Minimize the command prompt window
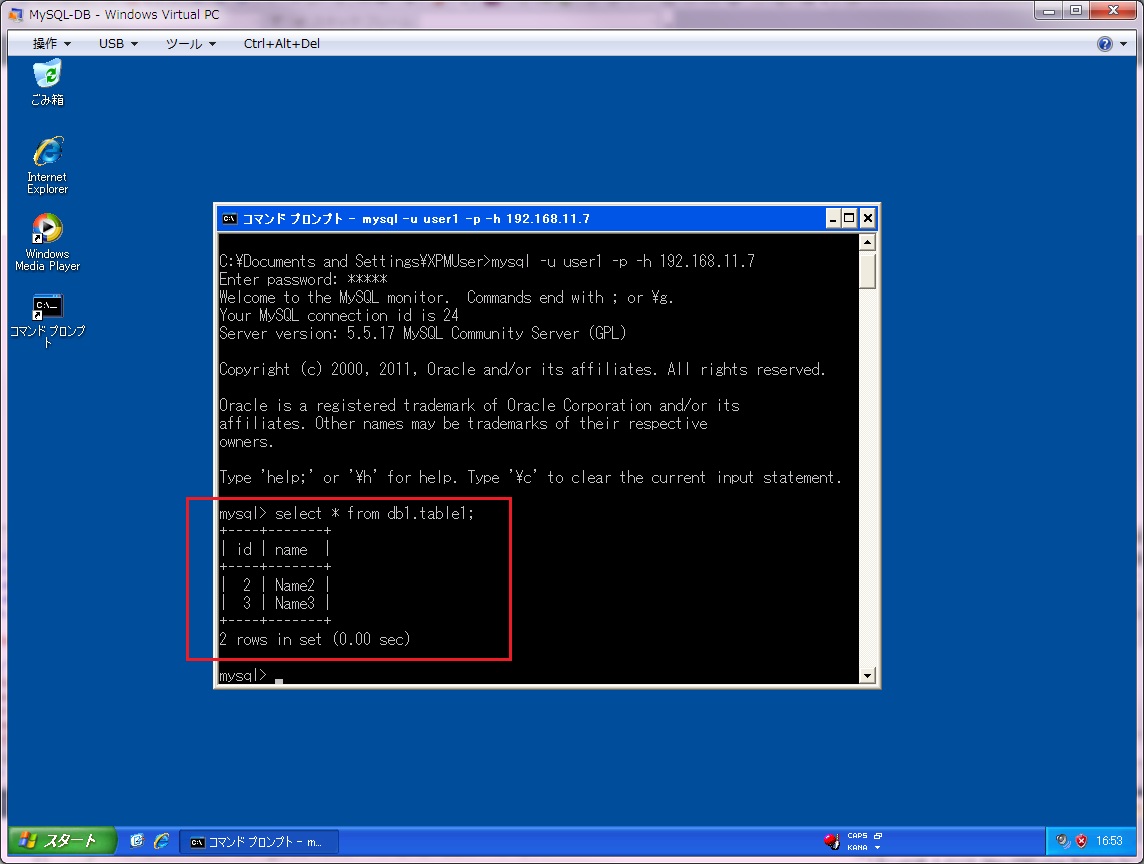This screenshot has height=864, width=1144. 832,218
